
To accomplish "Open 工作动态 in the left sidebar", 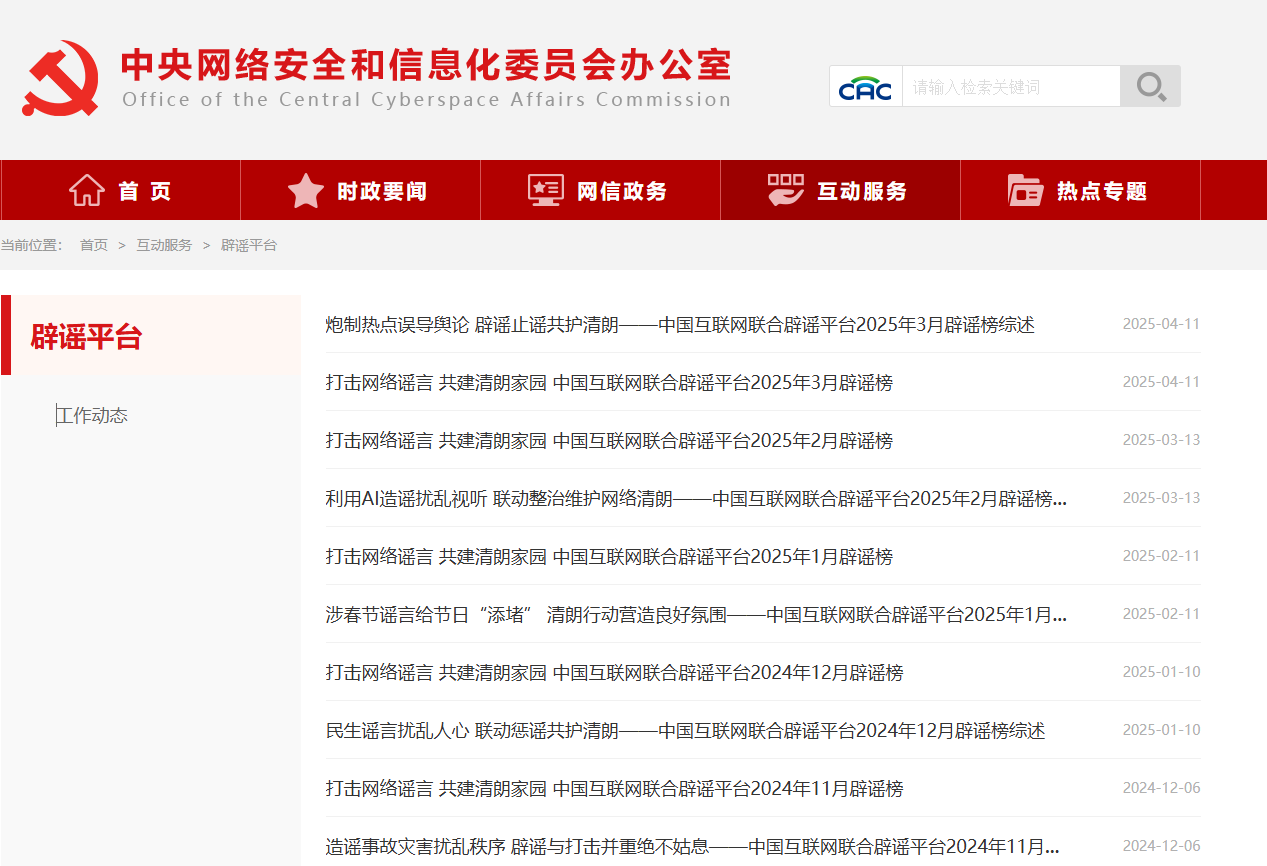I will point(92,416).
